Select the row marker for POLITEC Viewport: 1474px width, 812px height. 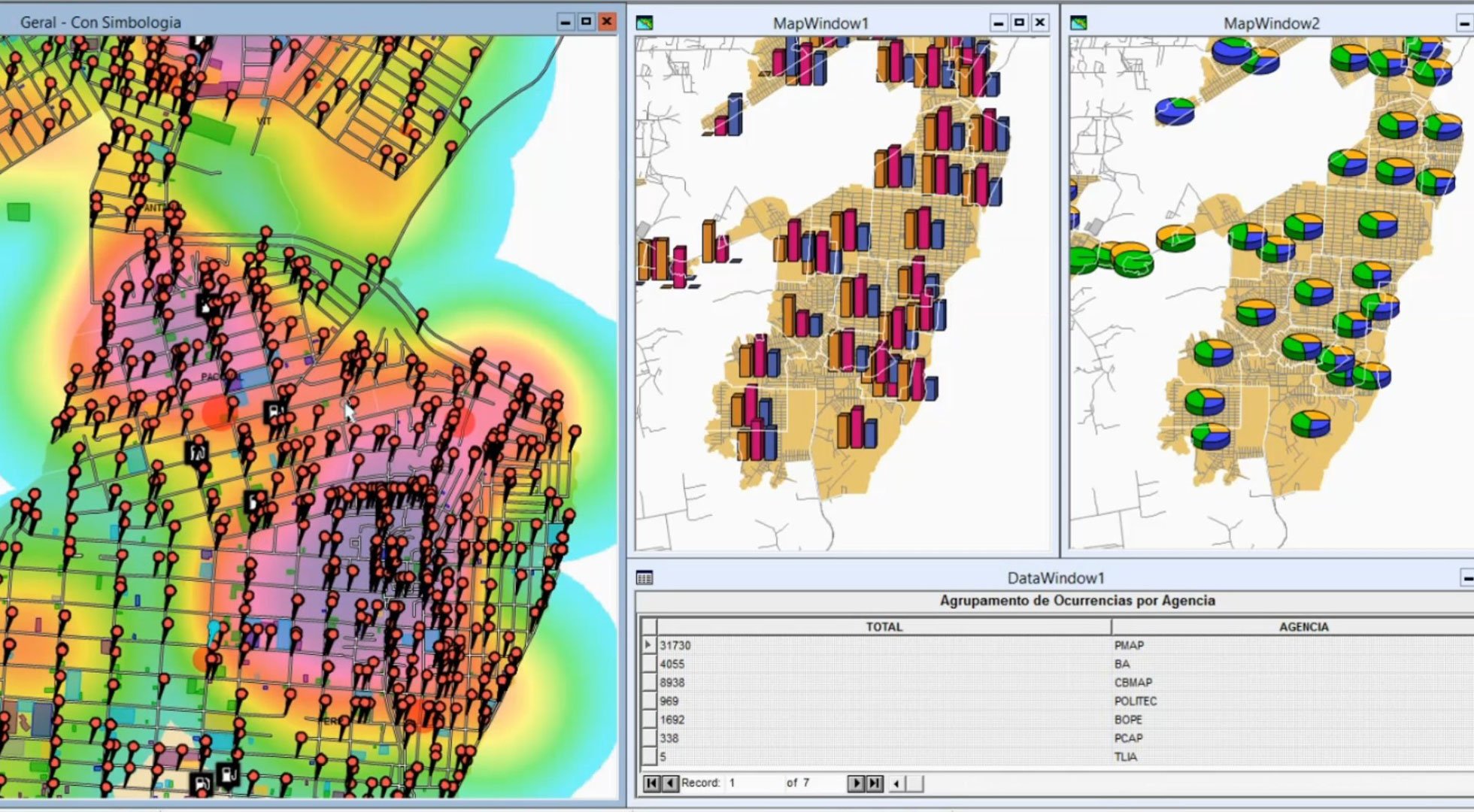[x=648, y=701]
